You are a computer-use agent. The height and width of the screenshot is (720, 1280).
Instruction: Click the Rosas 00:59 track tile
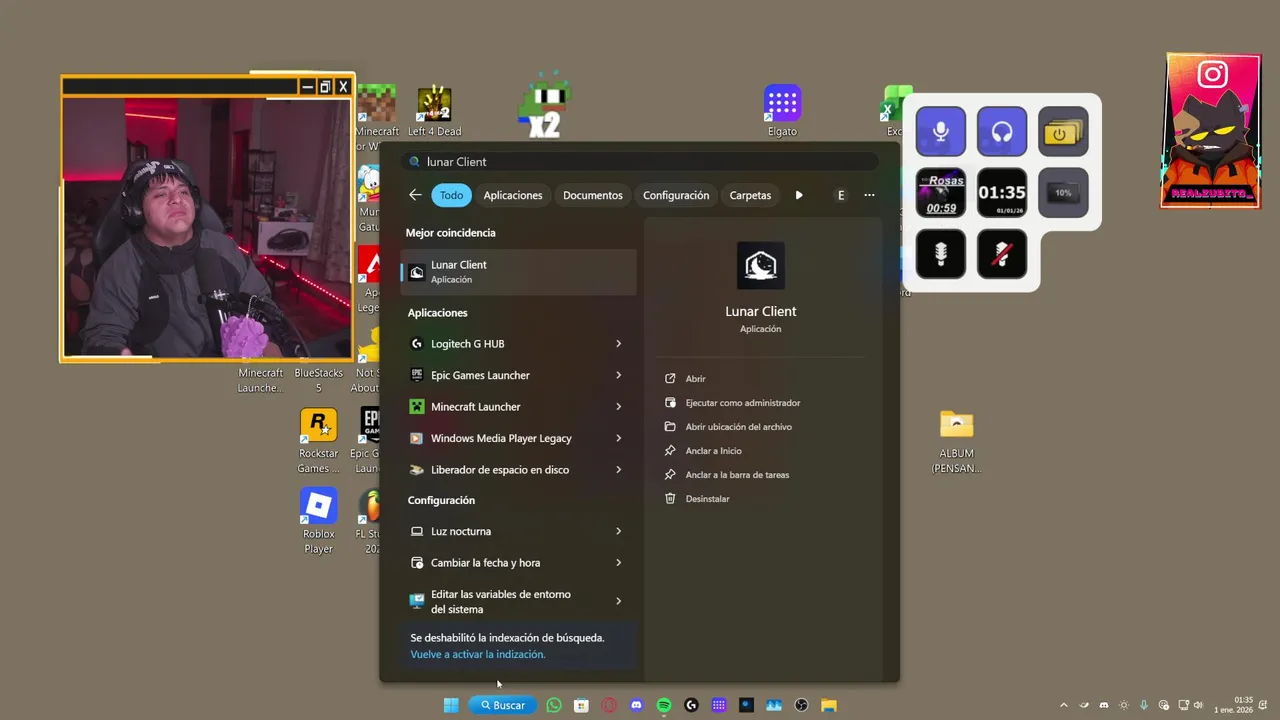pyautogui.click(x=941, y=192)
